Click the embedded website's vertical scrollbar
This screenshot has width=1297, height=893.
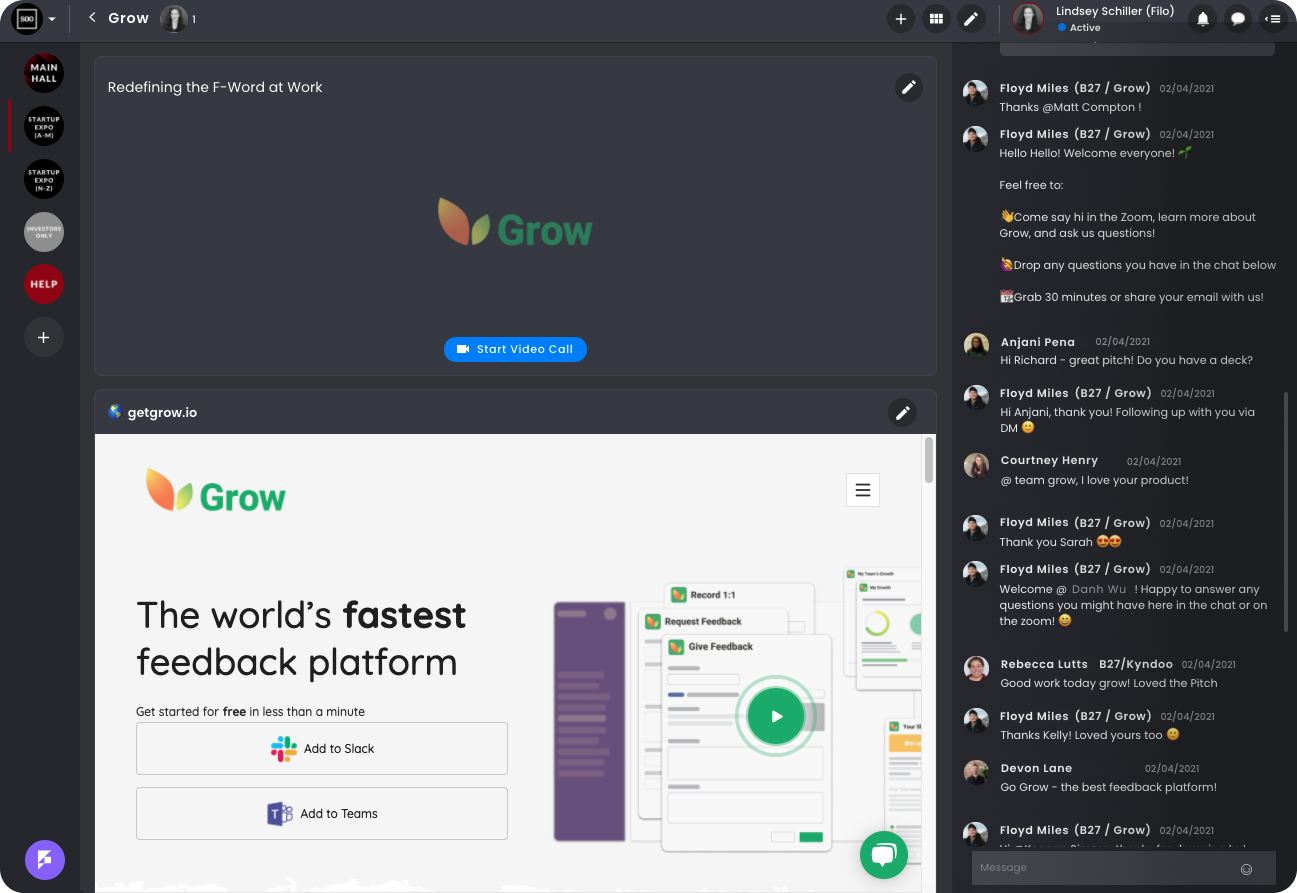point(929,460)
